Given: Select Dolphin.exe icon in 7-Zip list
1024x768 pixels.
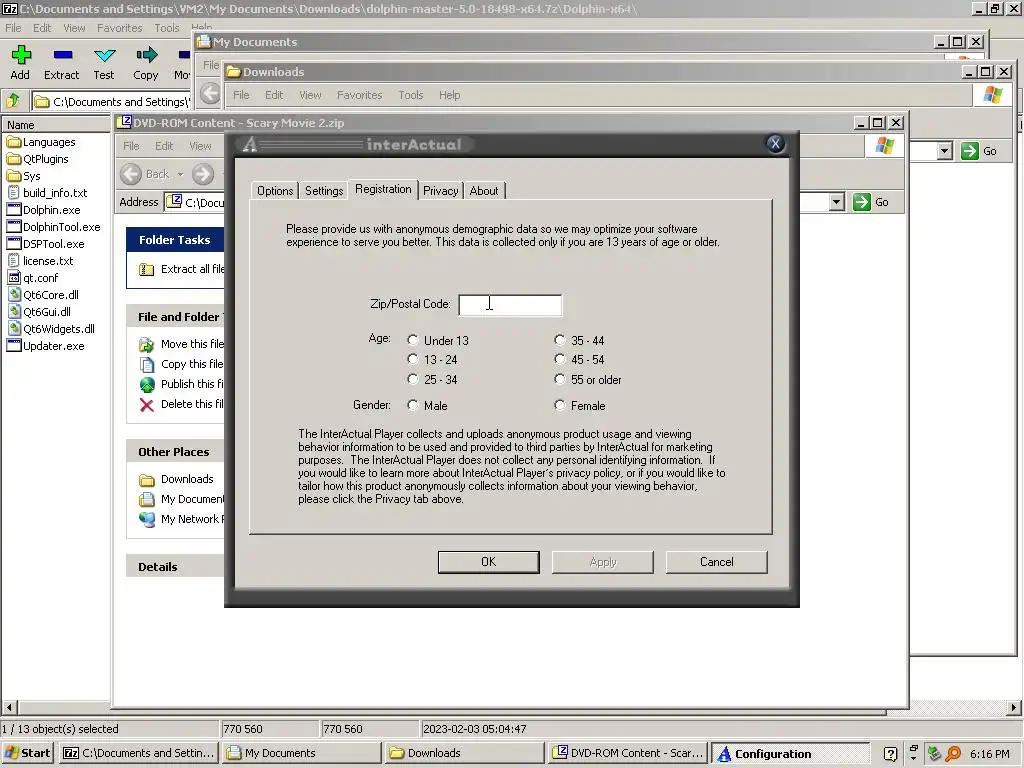Looking at the screenshot, I should [x=14, y=210].
